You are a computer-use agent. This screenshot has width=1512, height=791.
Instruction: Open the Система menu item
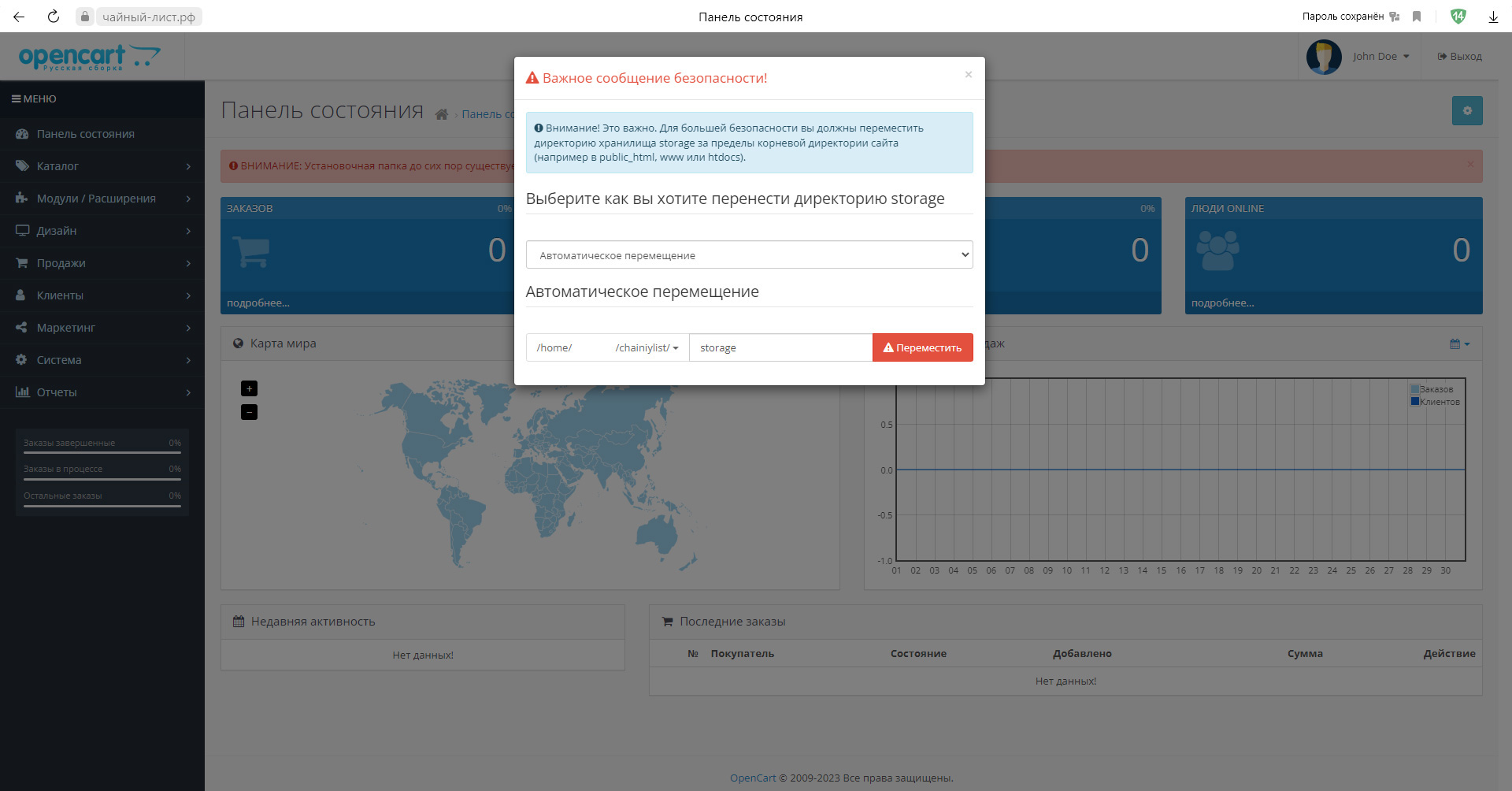(x=102, y=360)
